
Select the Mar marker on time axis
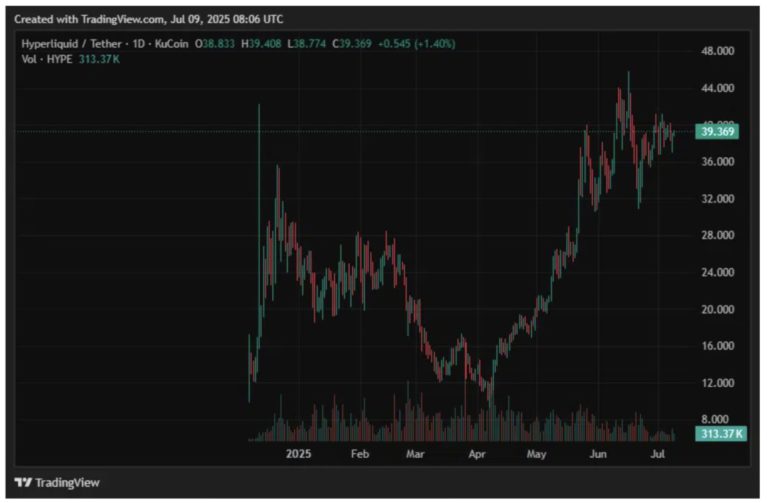pos(418,454)
